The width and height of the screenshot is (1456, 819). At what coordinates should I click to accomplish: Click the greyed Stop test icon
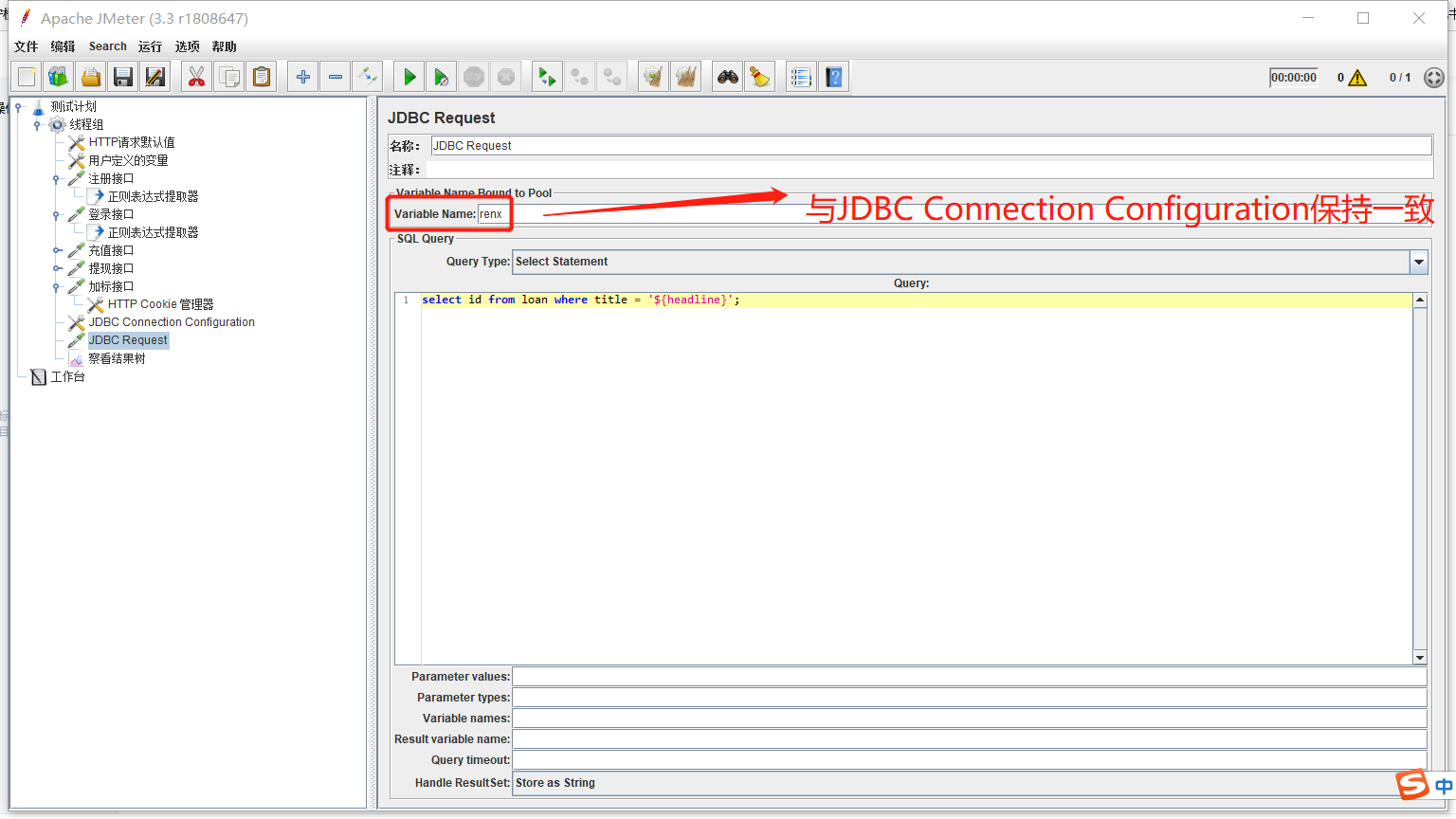click(474, 77)
